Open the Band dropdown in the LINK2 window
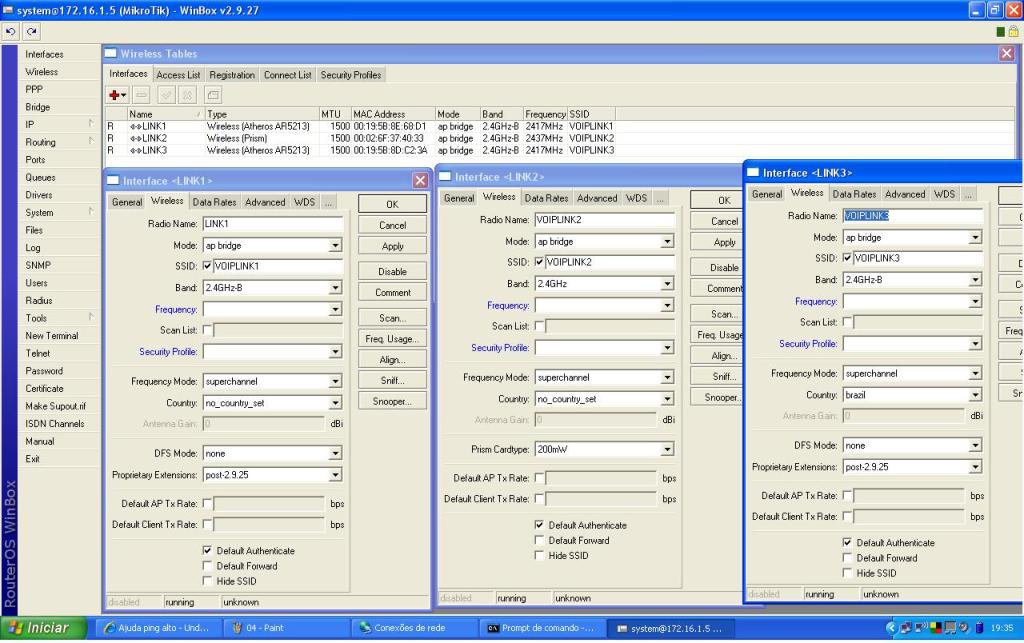1024x643 pixels. coord(667,284)
